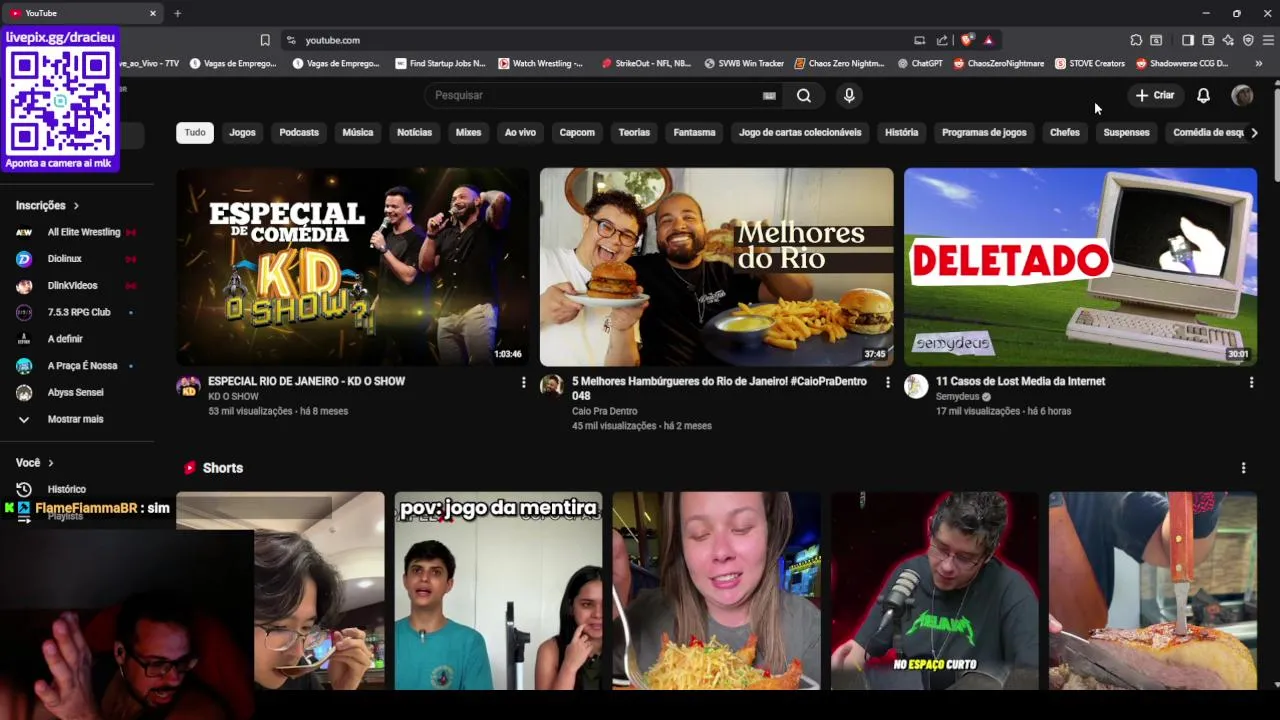This screenshot has height=720, width=1280.
Task: Open the Abyss Sensei subscription
Action: click(75, 393)
